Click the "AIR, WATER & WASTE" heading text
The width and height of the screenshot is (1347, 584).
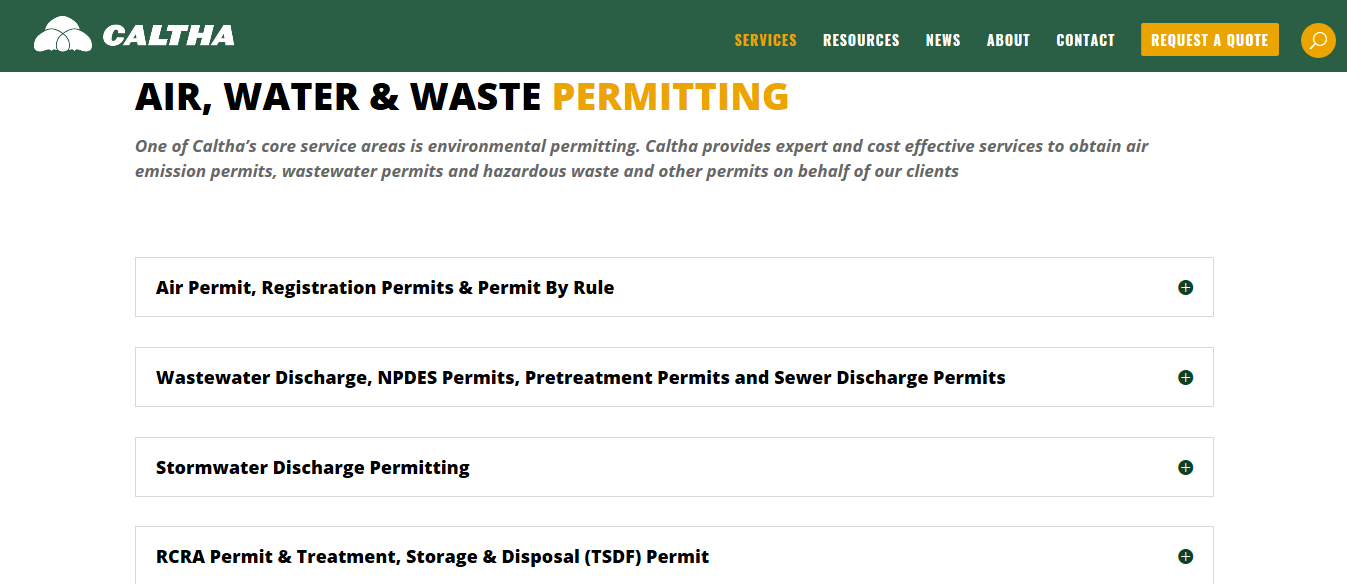coord(338,97)
